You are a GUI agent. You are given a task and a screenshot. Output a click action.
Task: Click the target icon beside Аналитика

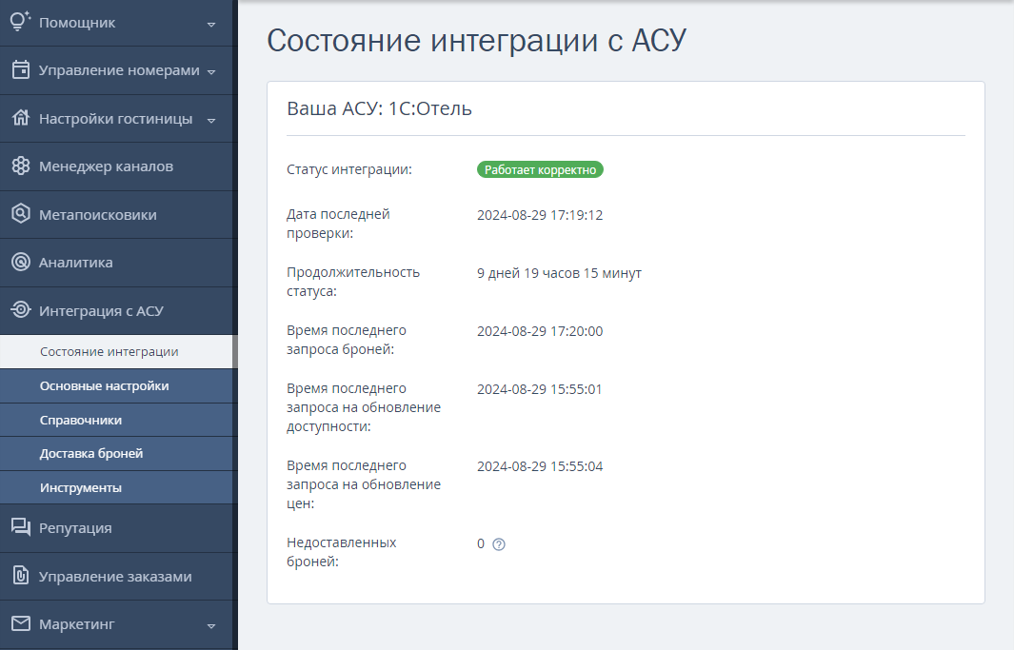[21, 262]
